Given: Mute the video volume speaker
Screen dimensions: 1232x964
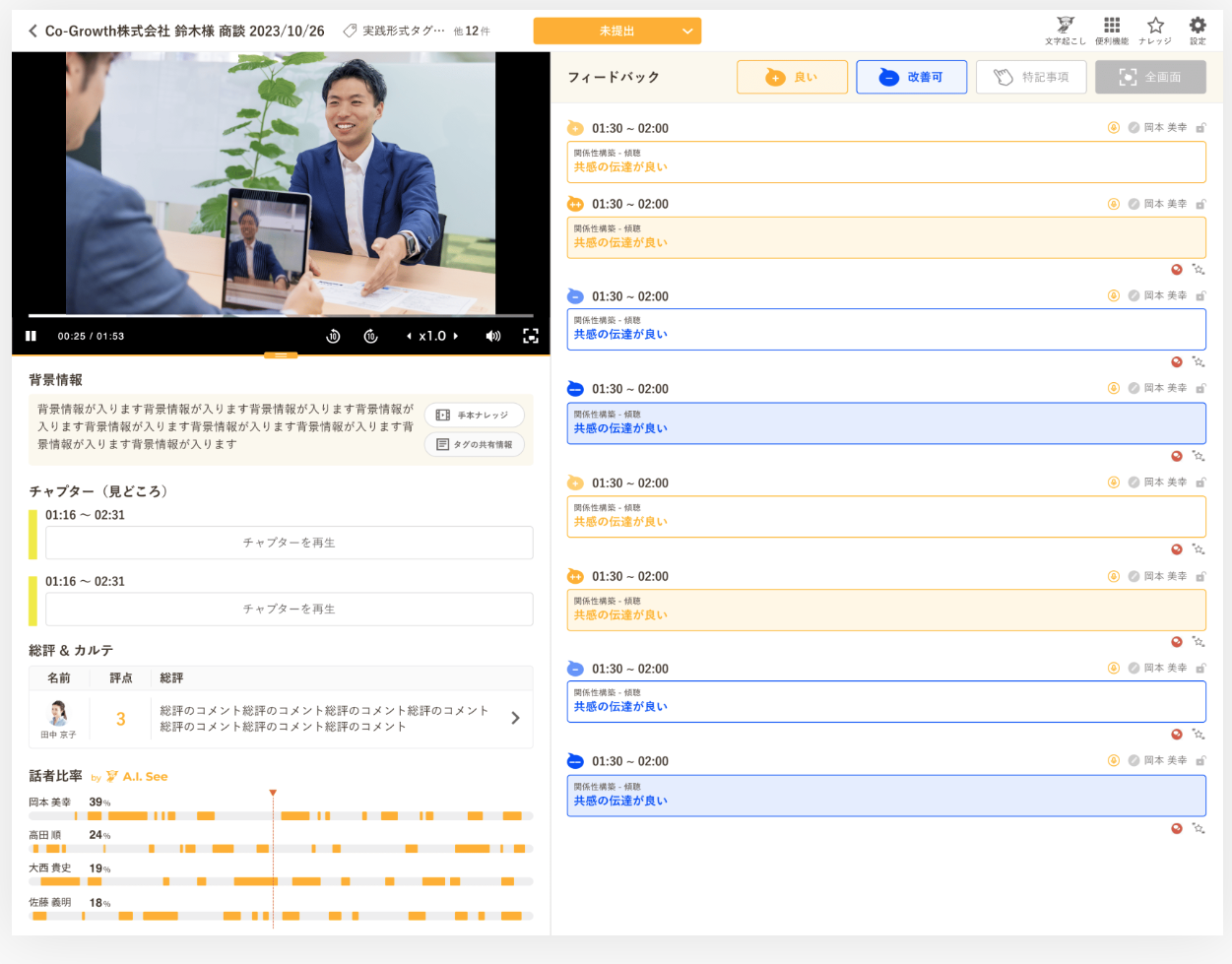Looking at the screenshot, I should (x=493, y=337).
